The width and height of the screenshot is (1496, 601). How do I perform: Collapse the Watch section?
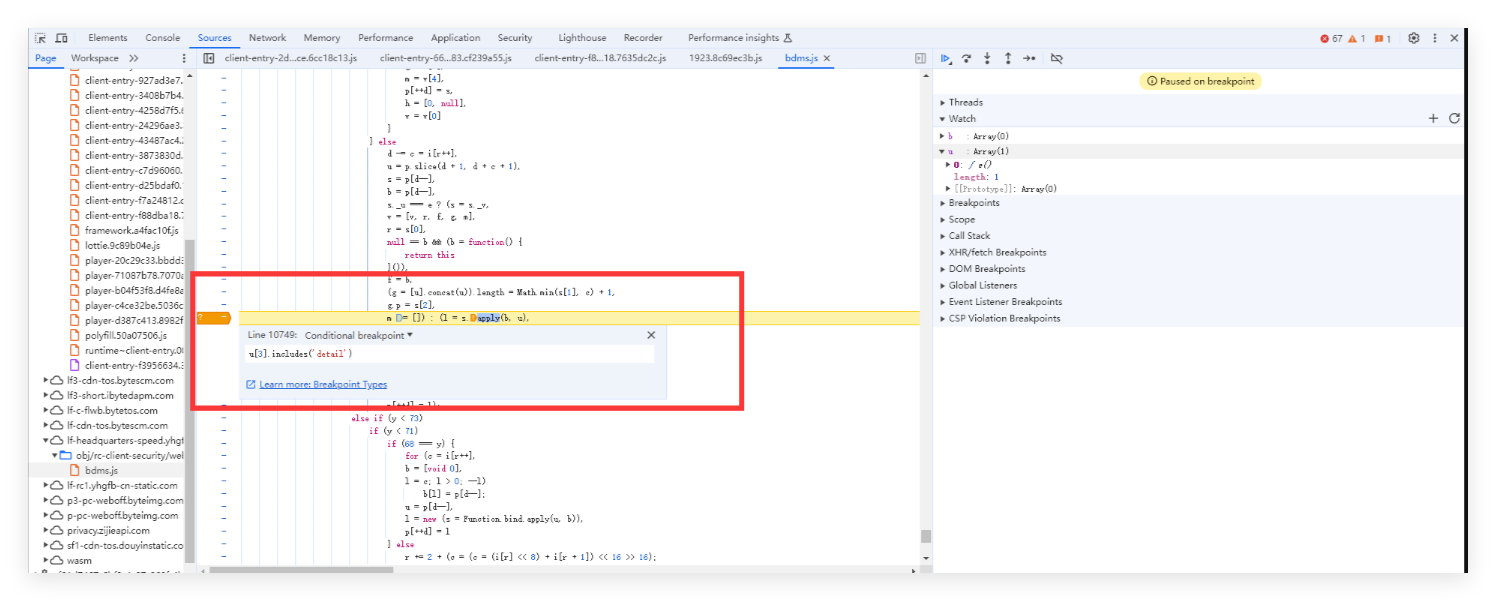[x=960, y=118]
